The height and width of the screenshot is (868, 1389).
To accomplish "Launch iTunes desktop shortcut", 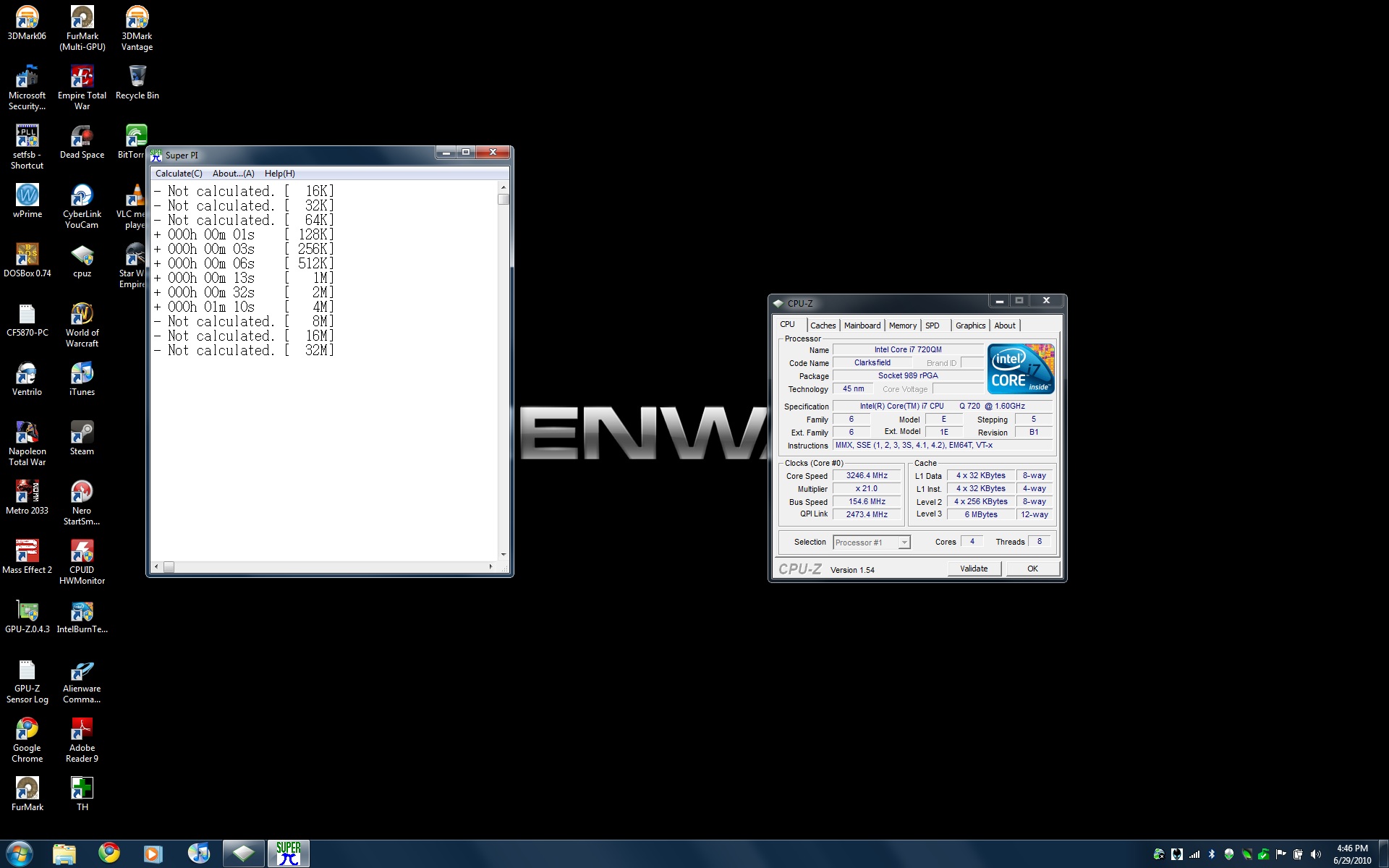I will point(82,378).
